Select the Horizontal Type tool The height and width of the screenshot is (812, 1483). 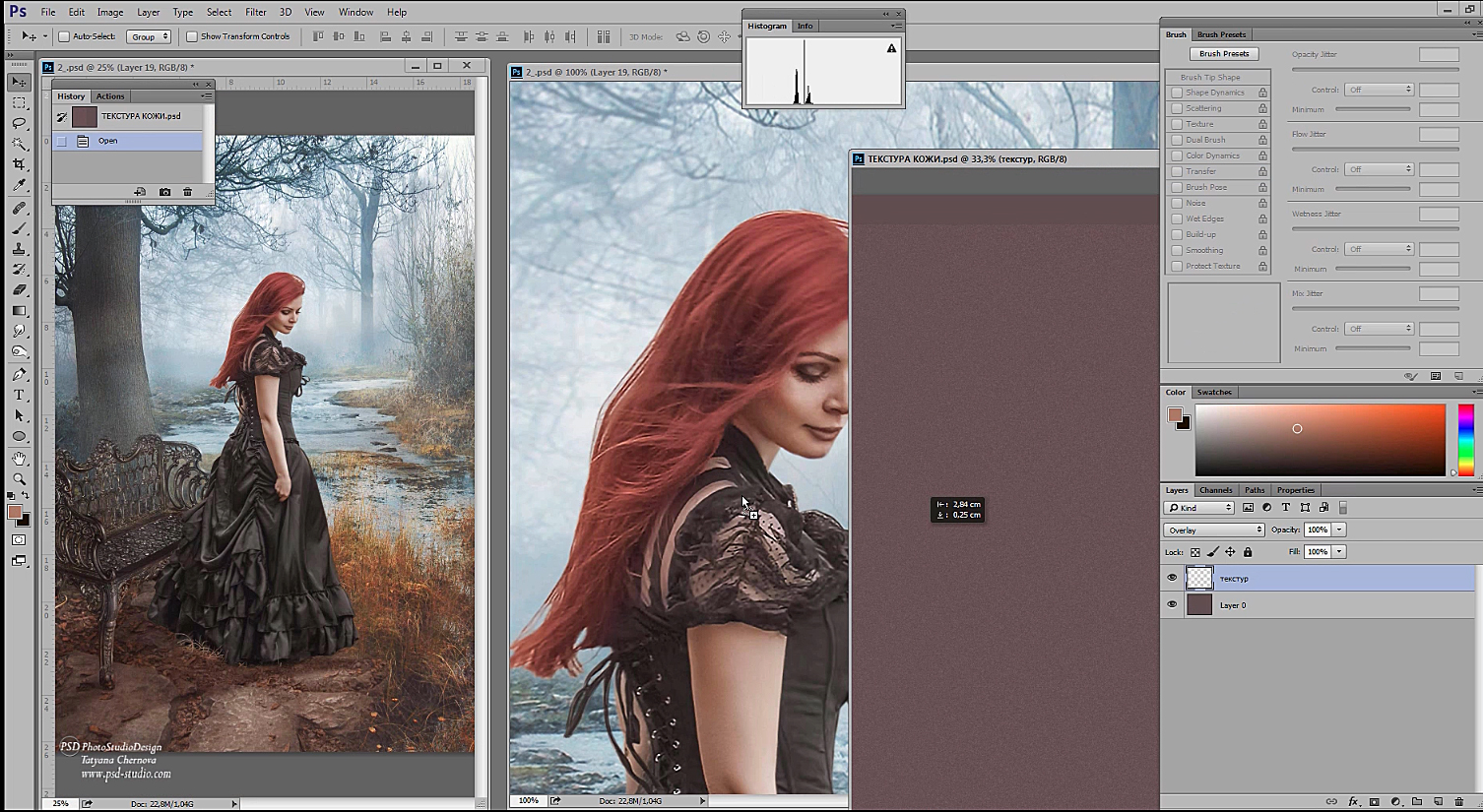[19, 395]
